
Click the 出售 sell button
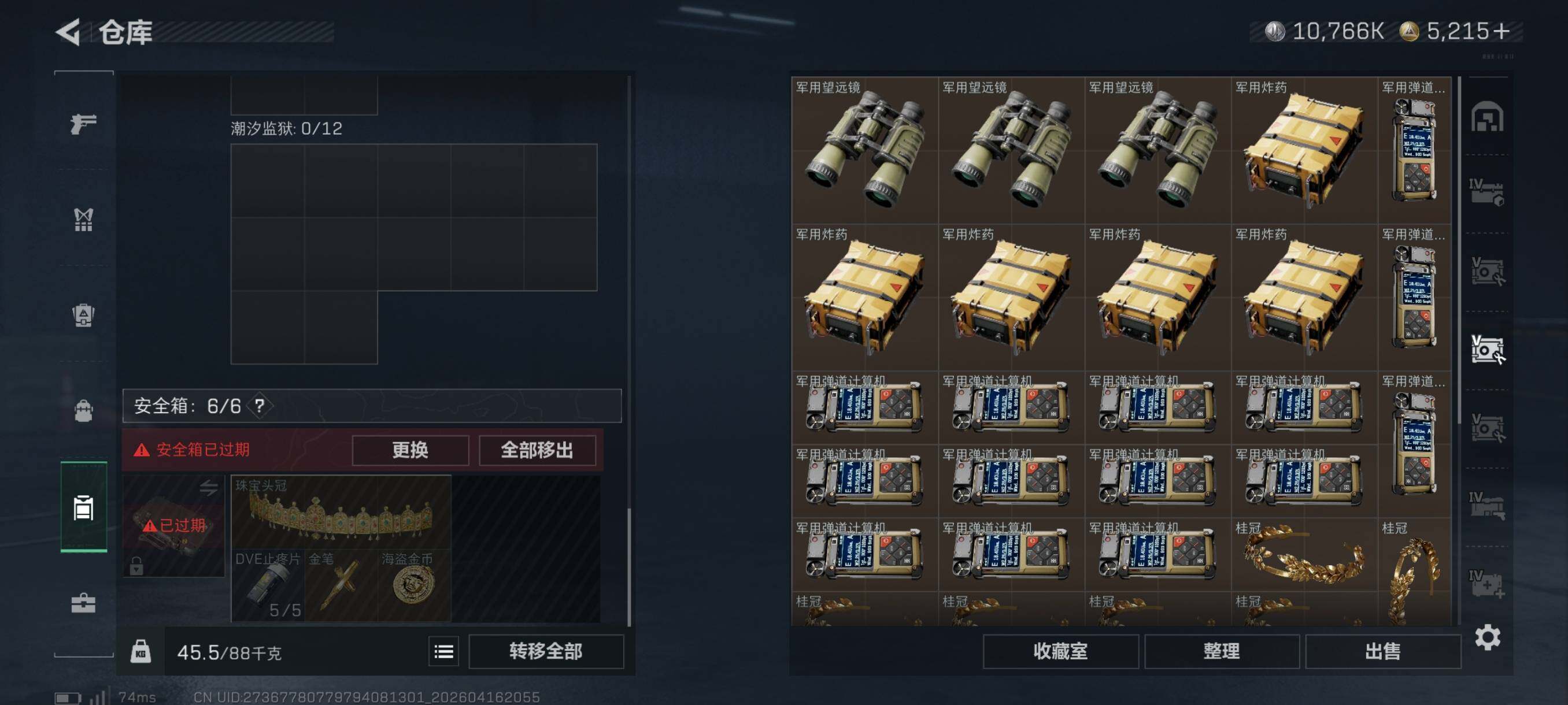tap(1382, 651)
